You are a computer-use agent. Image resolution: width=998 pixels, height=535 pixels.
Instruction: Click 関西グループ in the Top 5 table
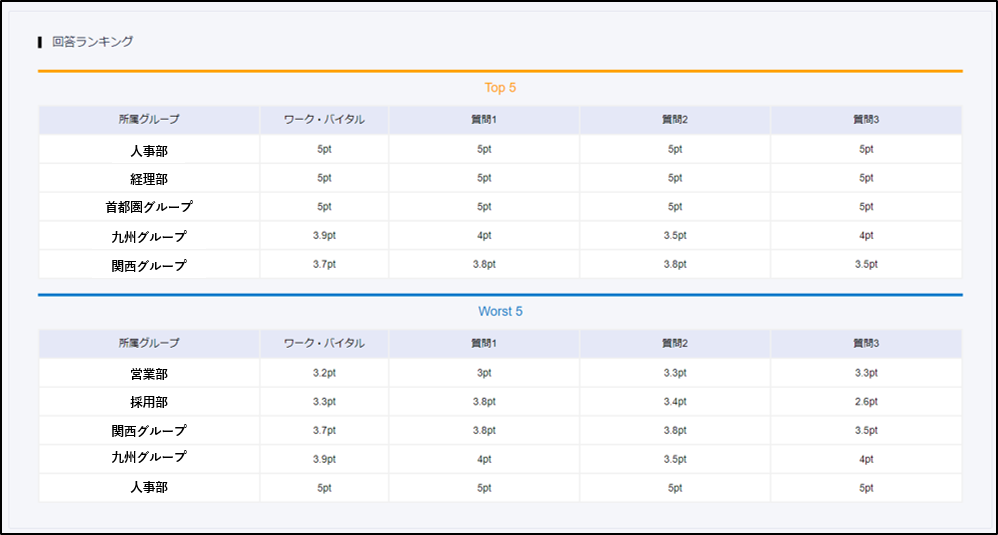149,266
